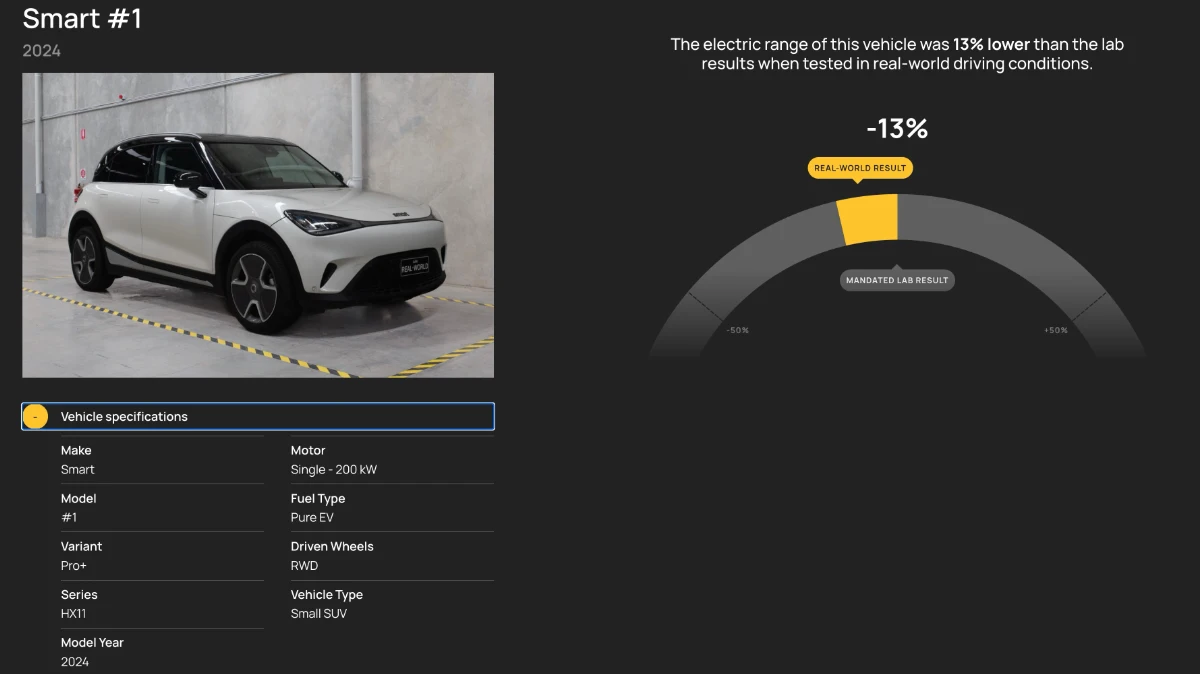Click the MANDATED LAB RESULT badge
The height and width of the screenshot is (674, 1200).
(897, 280)
